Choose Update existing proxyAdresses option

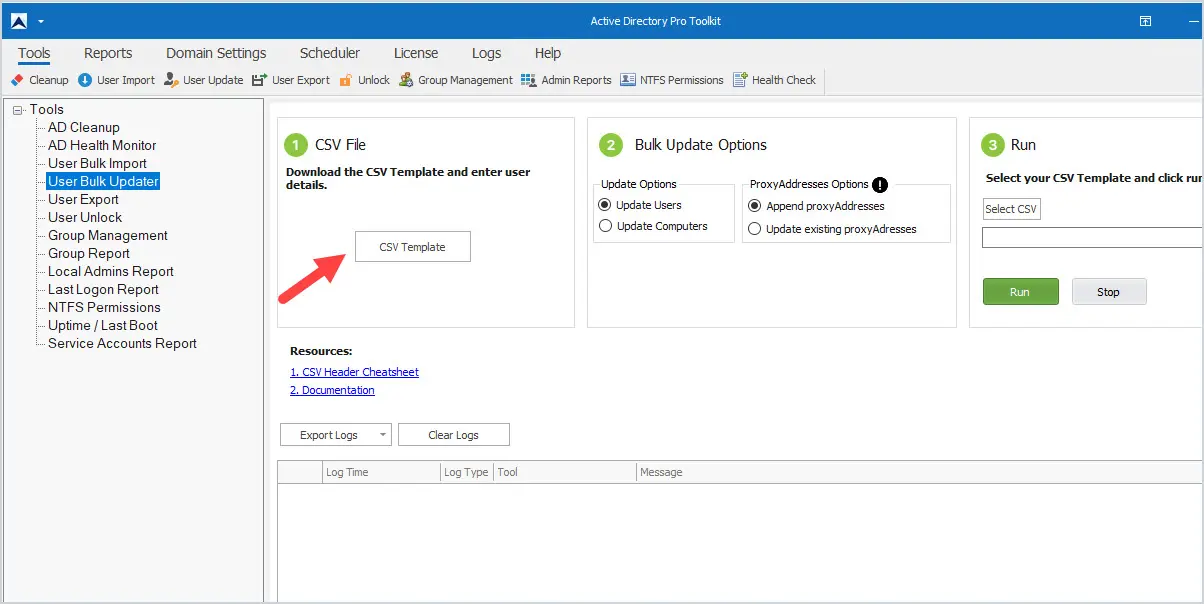point(755,229)
